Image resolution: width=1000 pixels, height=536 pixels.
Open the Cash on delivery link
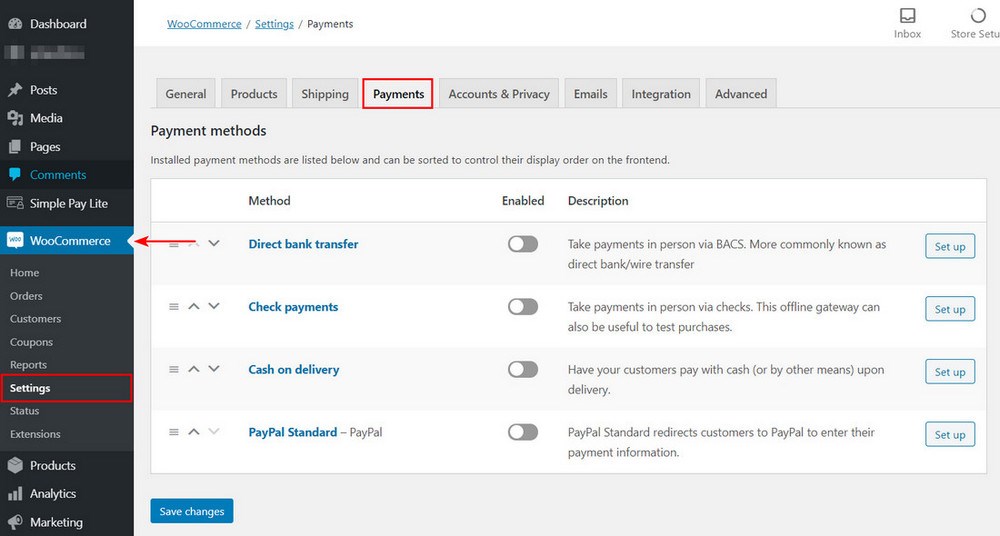[294, 369]
